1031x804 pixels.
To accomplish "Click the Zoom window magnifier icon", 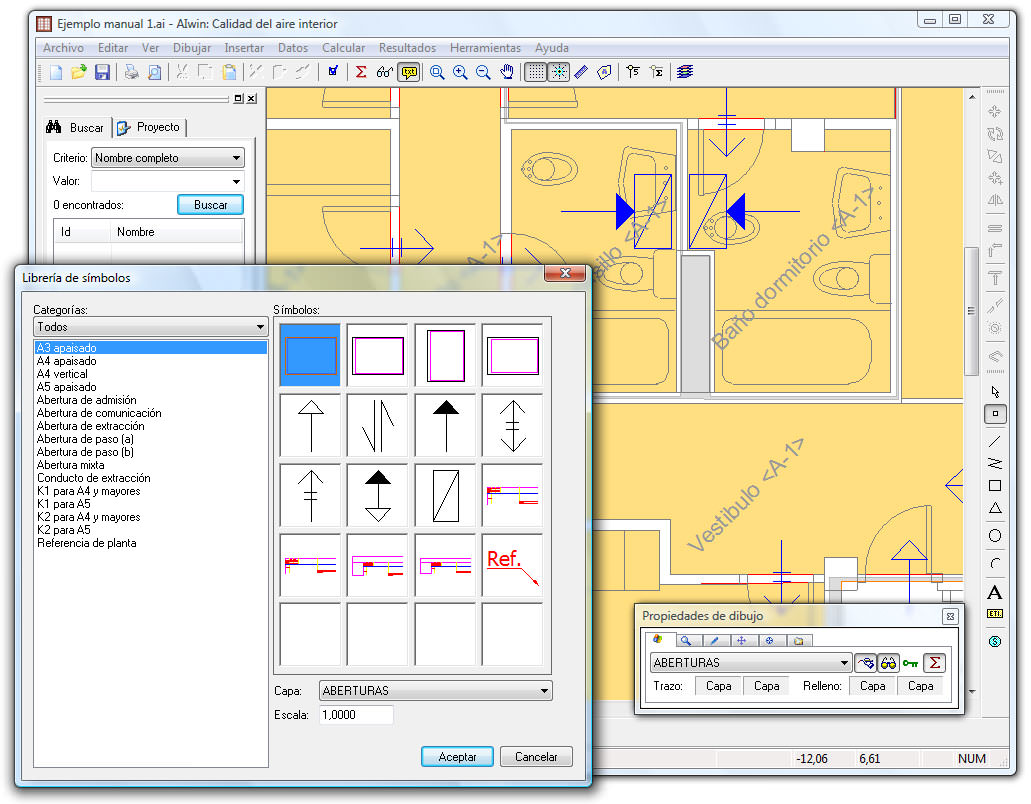I will (437, 72).
